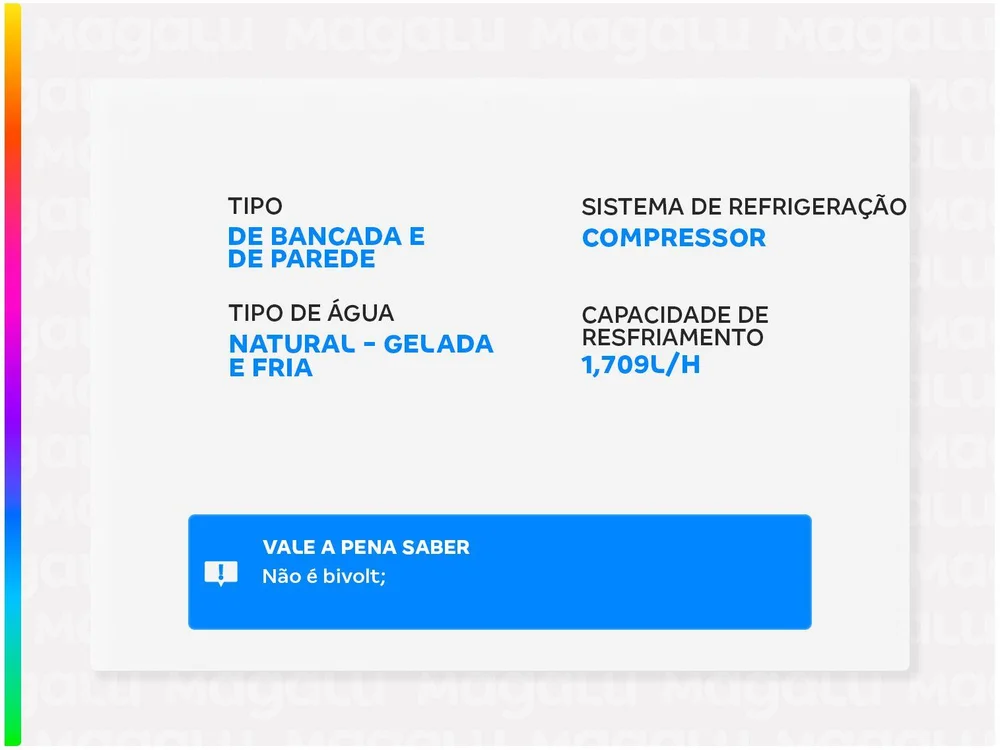
Task: Select the SISTEMA DE REFRIGERAÇÃO label
Action: tap(744, 207)
